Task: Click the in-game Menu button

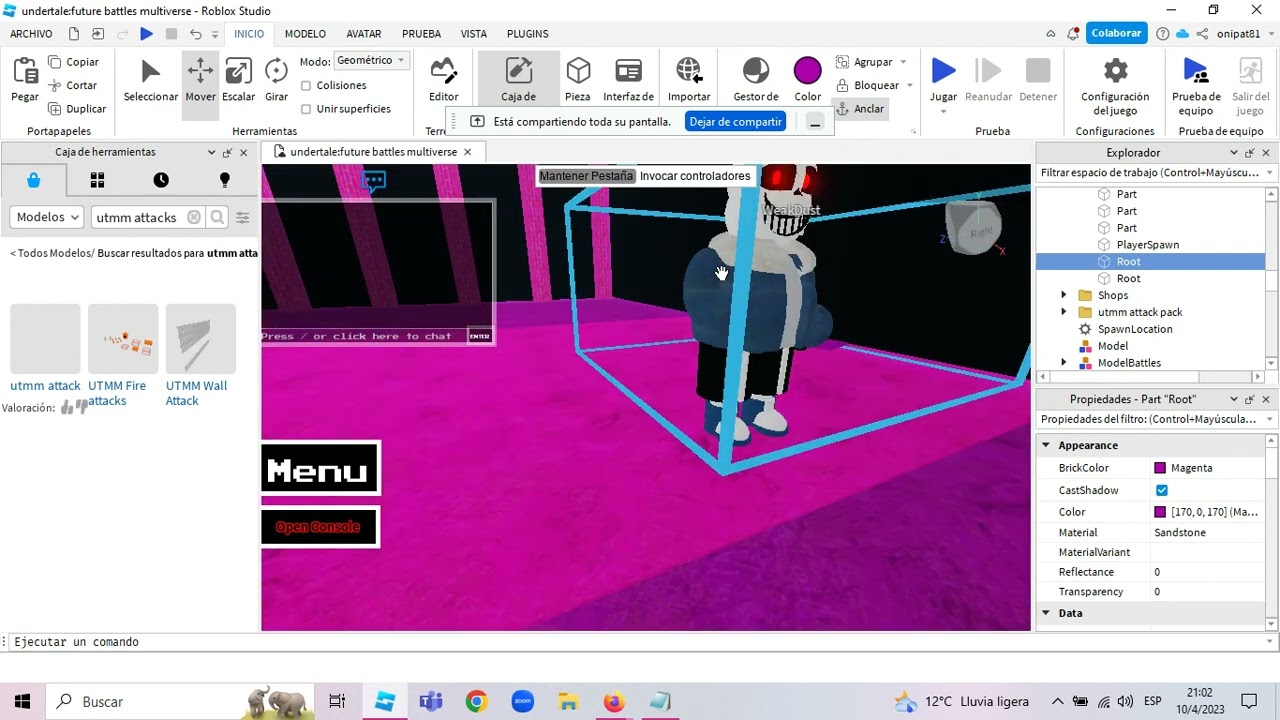Action: [x=320, y=468]
